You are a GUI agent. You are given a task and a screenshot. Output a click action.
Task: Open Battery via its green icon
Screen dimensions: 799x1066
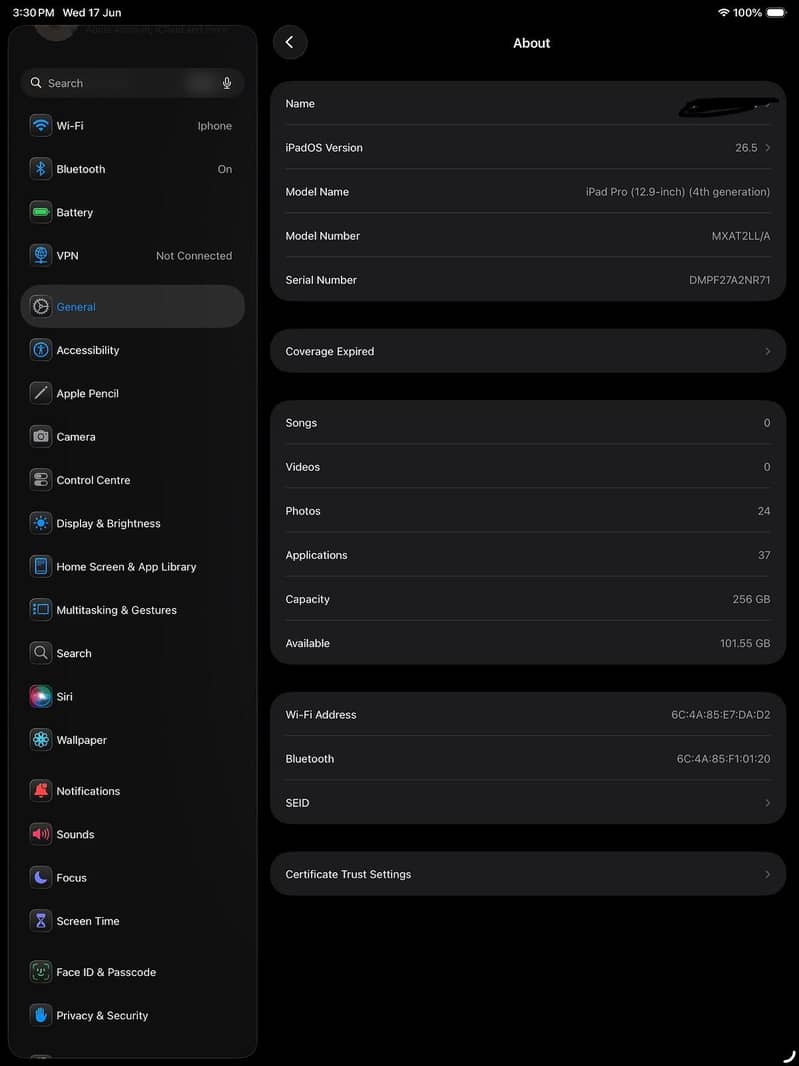(41, 212)
